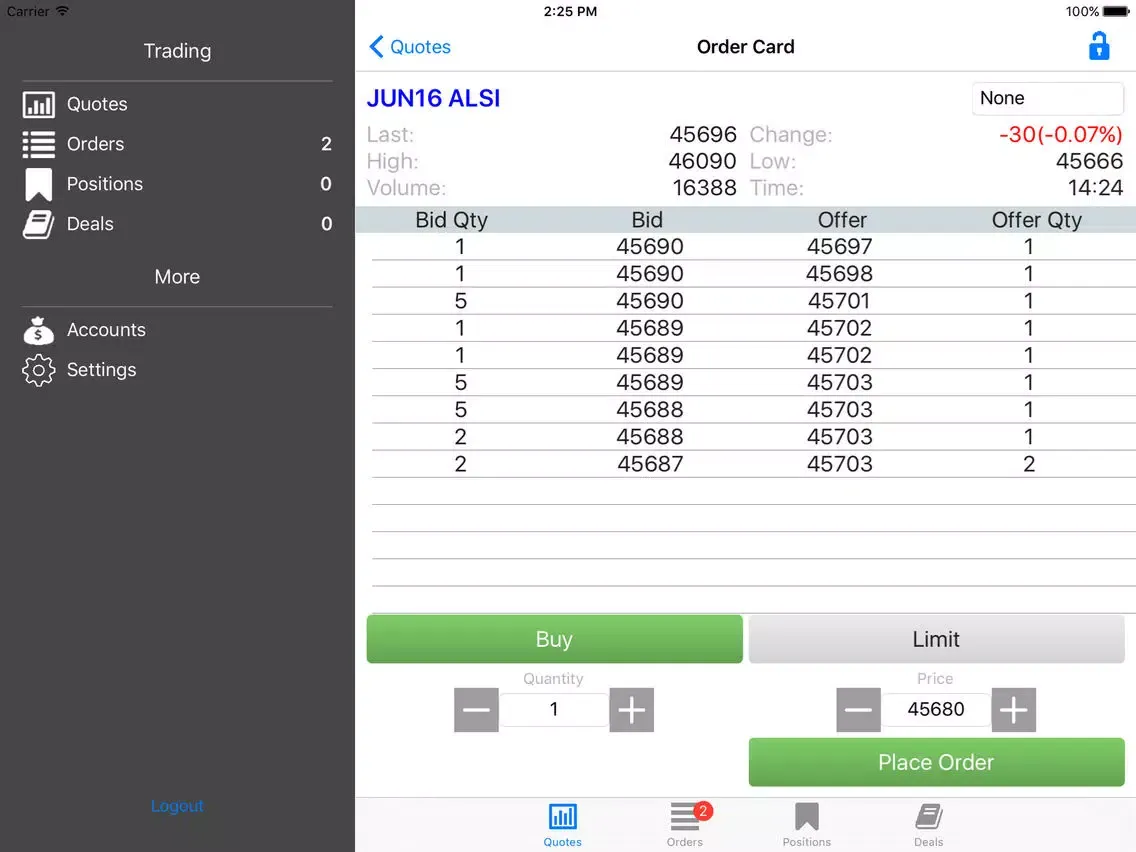This screenshot has width=1136, height=852.
Task: Select offer price 45697
Action: (840, 247)
